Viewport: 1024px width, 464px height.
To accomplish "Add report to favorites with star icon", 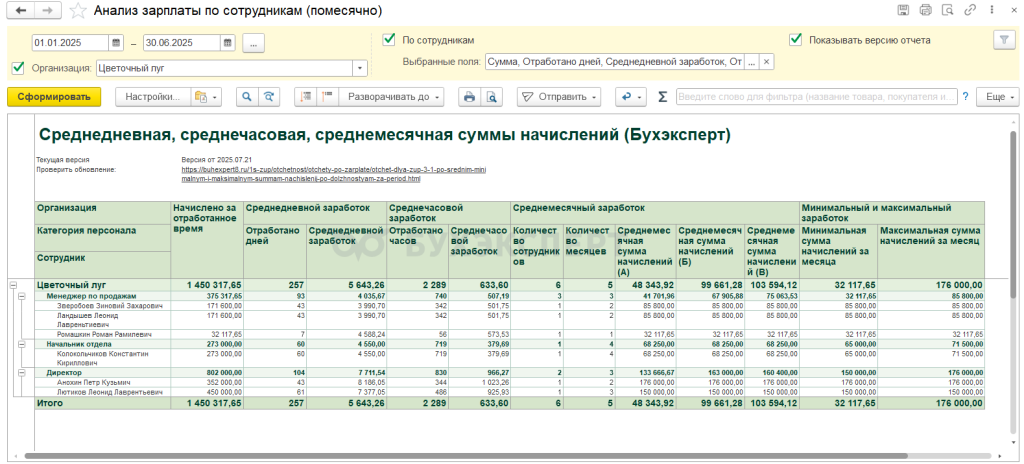I will pyautogui.click(x=76, y=10).
